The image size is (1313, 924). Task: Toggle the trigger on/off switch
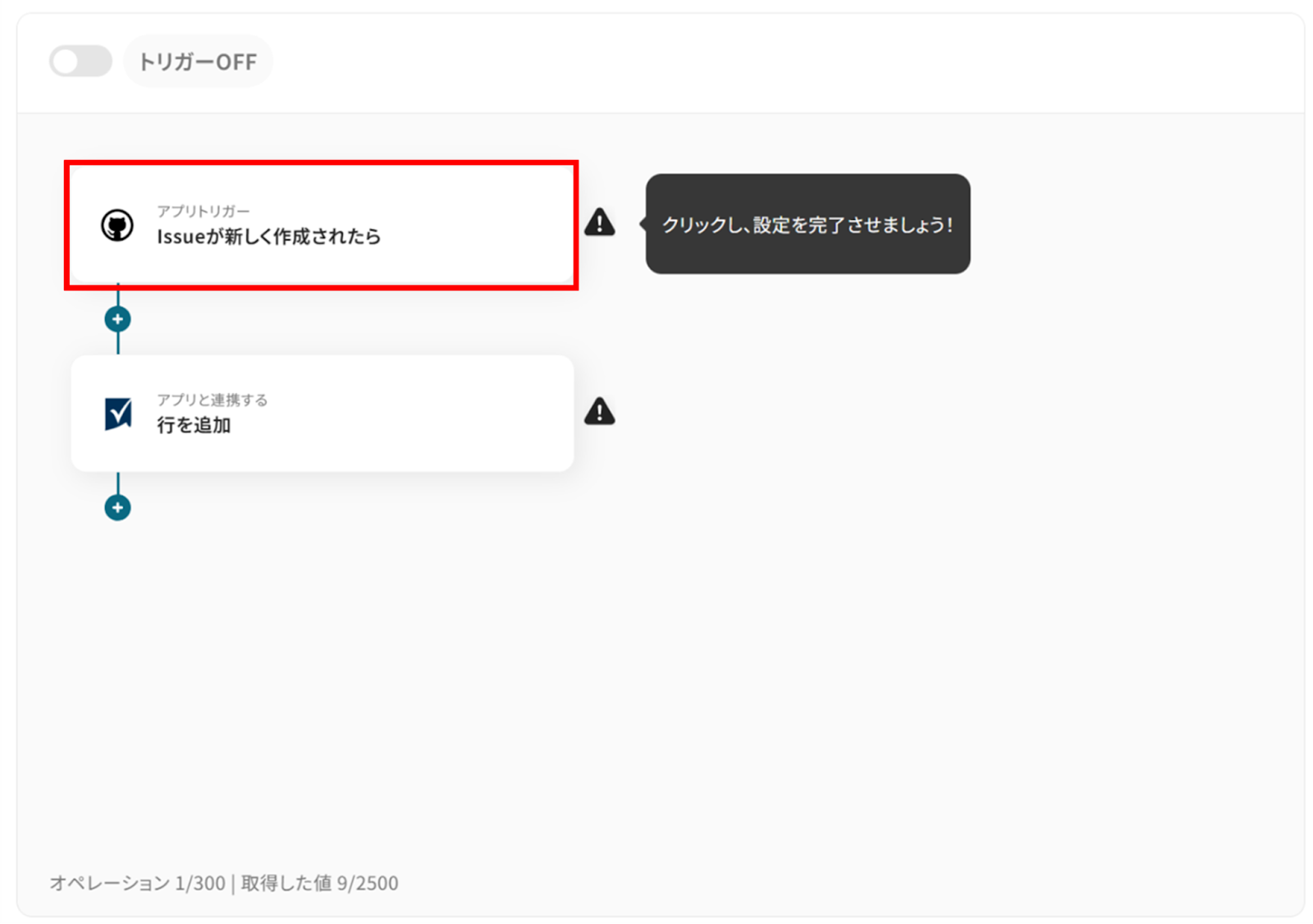80,62
